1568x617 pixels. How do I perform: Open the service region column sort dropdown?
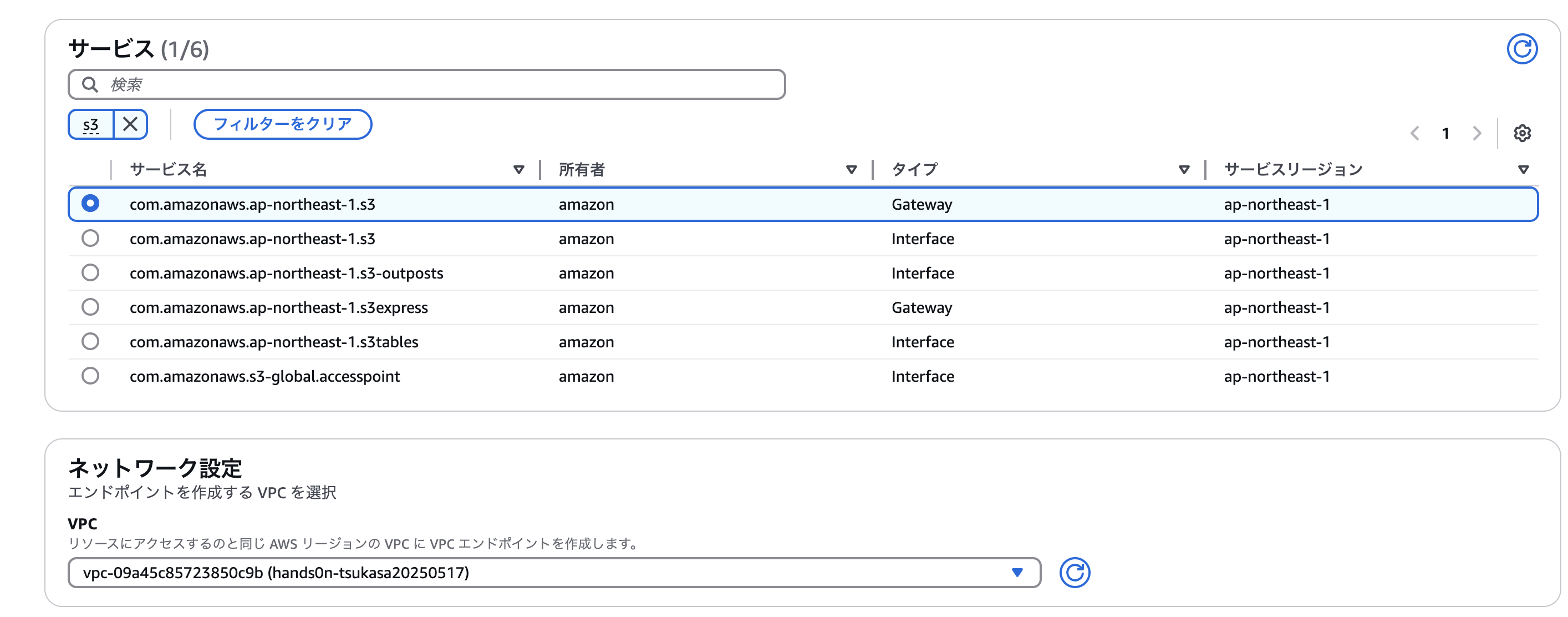point(1523,169)
